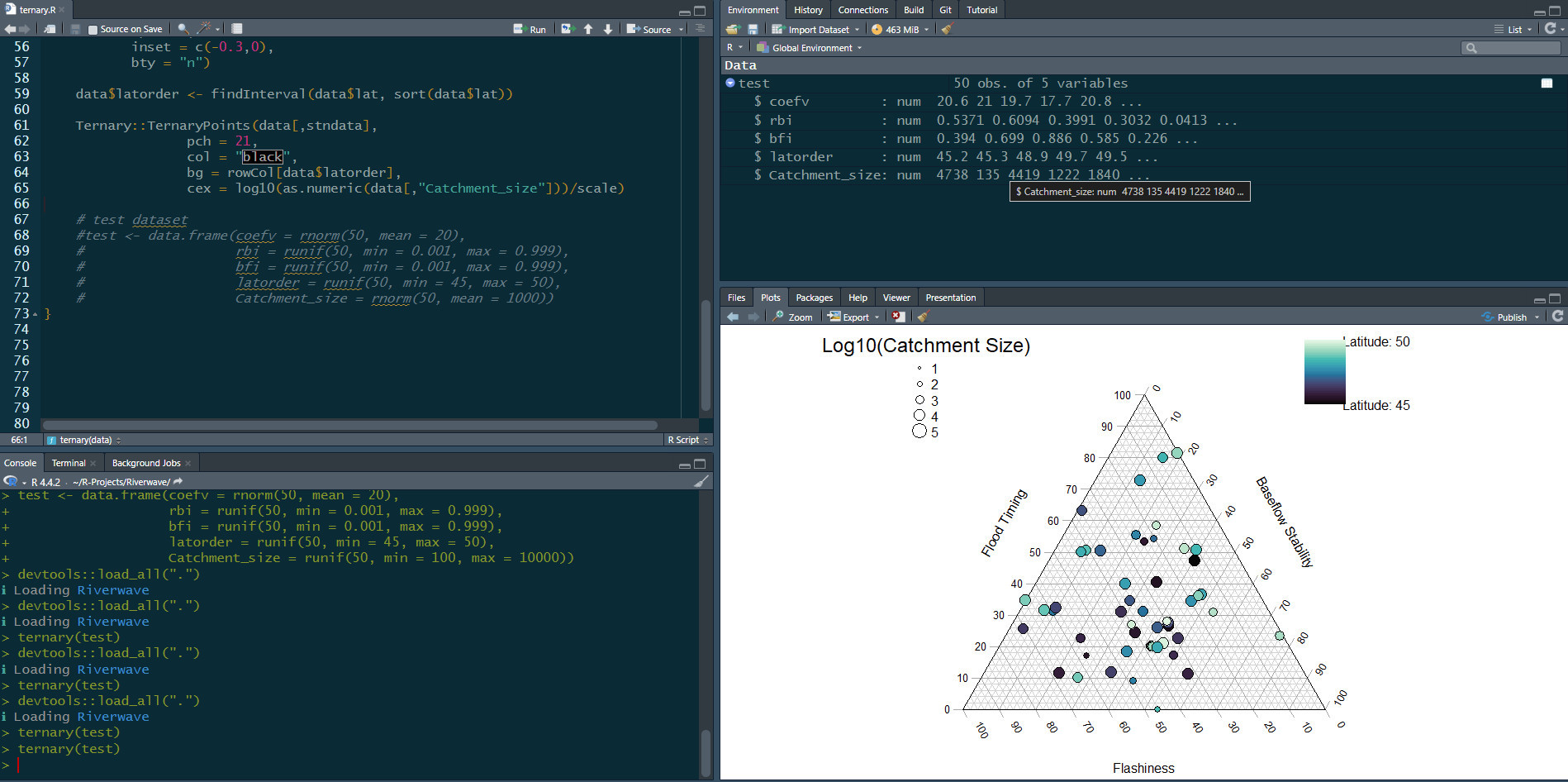Zoom the plot in new window
The image size is (1568, 782).
coord(793,317)
